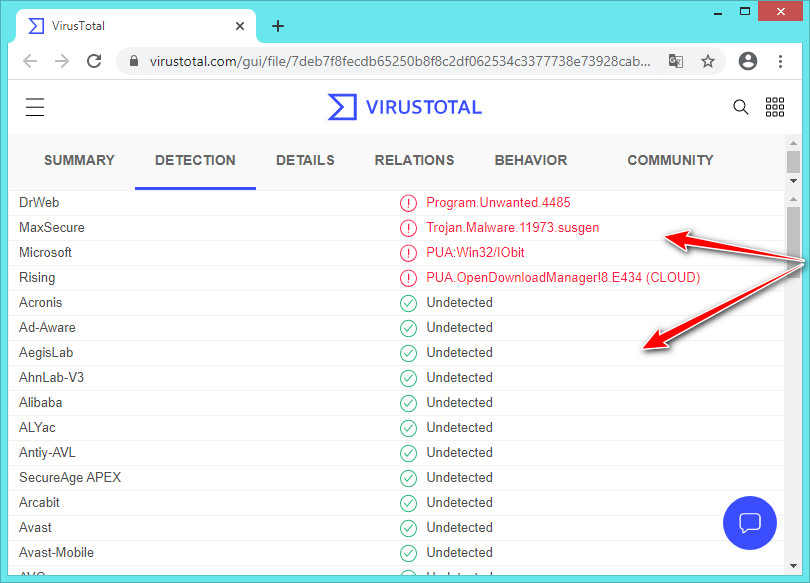Open the Chrome three-dot menu
This screenshot has width=810, height=583.
pos(780,61)
